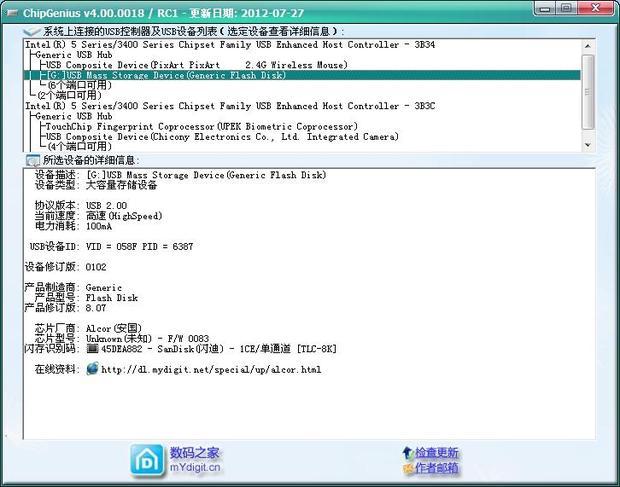Click the globe icon beside the online URL
The image size is (620, 487).
(92, 369)
